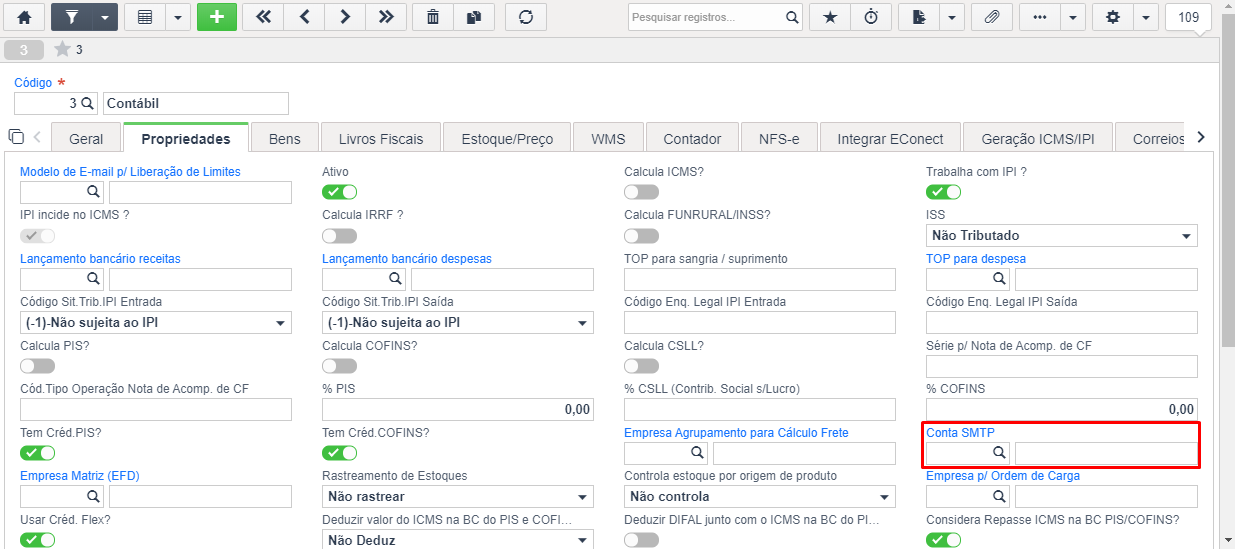The width and height of the screenshot is (1235, 549).
Task: Search Código with the magnifier icon
Action: (87, 103)
